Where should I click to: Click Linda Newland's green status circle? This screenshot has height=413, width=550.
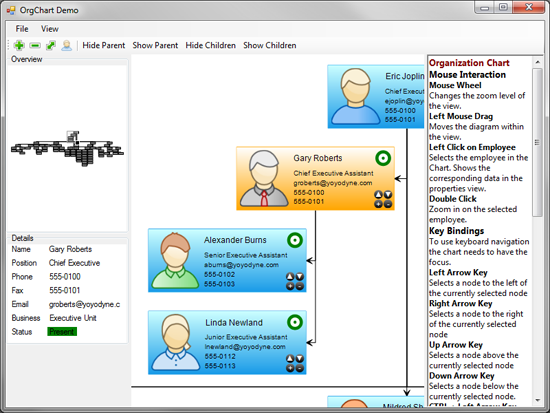[295, 322]
